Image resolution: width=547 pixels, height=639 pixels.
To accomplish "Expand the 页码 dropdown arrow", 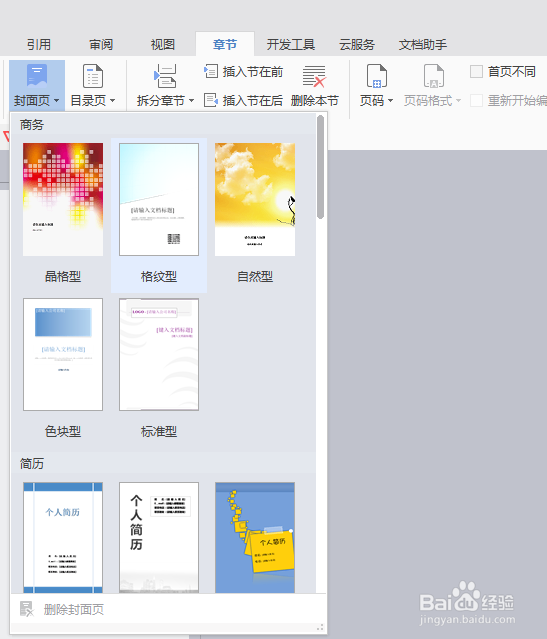I will [390, 101].
